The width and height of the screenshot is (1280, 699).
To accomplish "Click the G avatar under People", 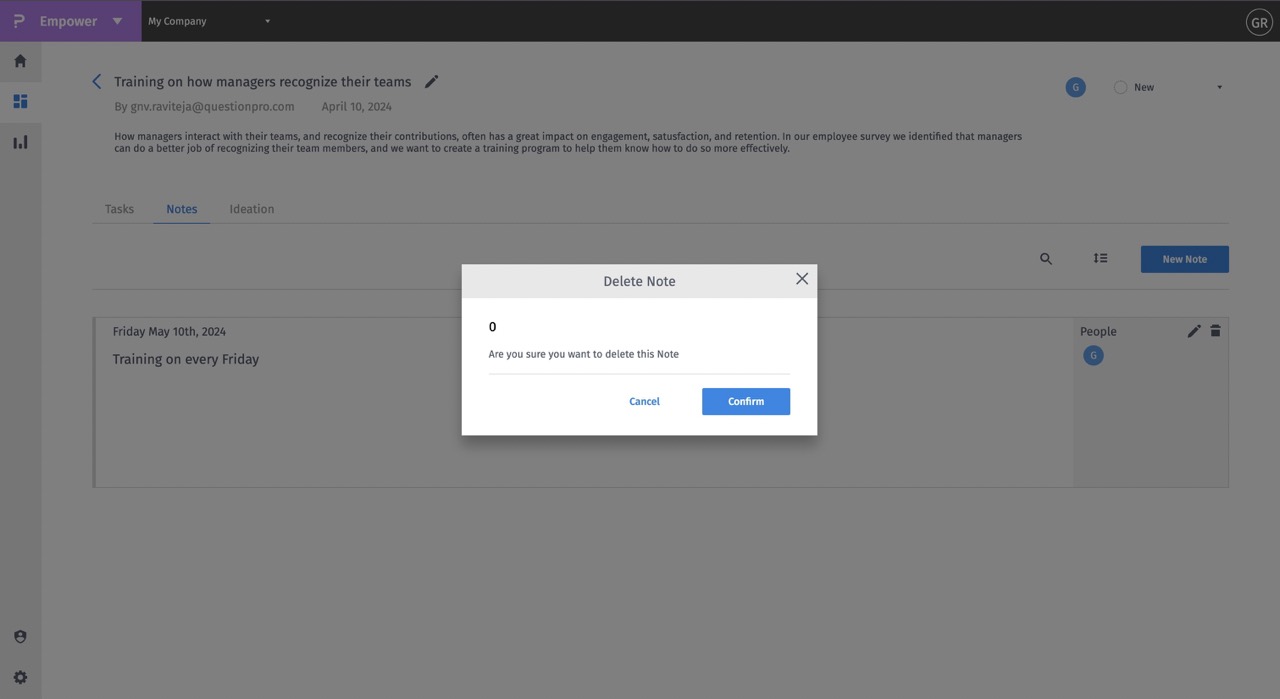I will pyautogui.click(x=1093, y=355).
